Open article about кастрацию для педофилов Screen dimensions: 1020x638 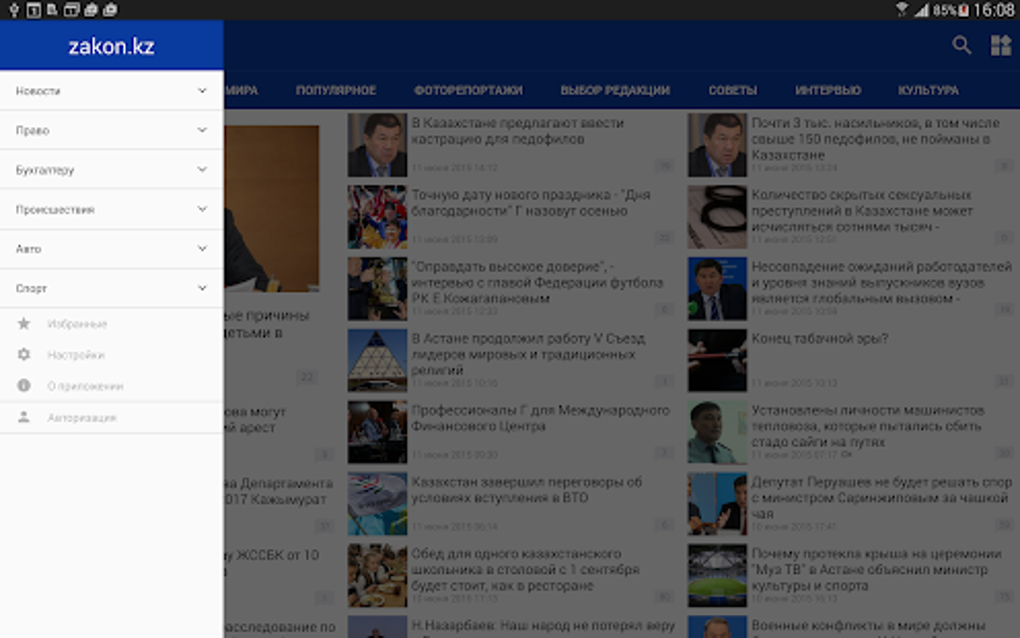(x=518, y=131)
